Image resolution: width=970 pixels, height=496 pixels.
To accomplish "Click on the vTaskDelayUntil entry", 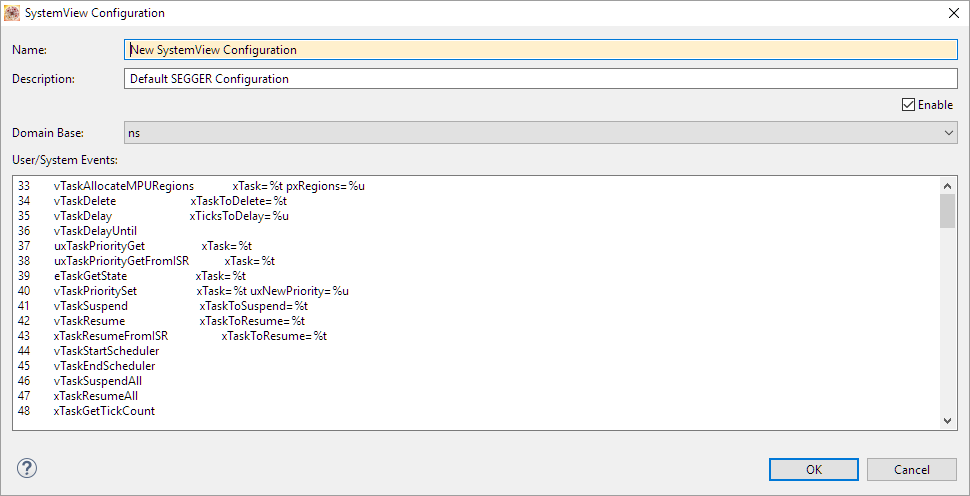I will (95, 231).
